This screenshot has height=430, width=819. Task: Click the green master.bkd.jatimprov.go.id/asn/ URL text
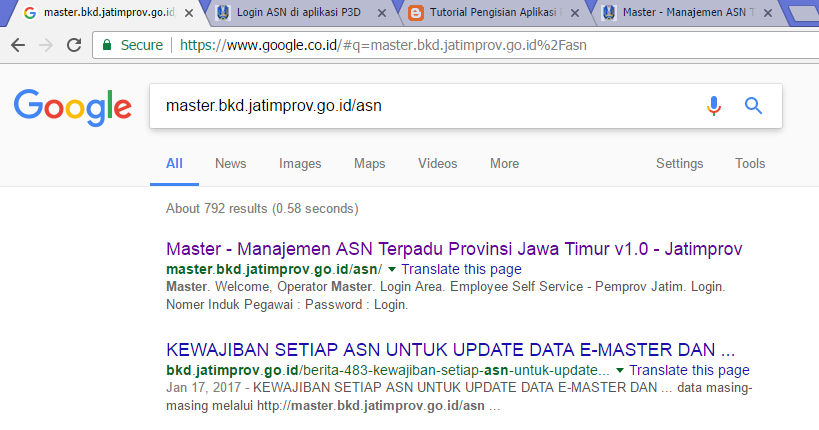(x=274, y=269)
